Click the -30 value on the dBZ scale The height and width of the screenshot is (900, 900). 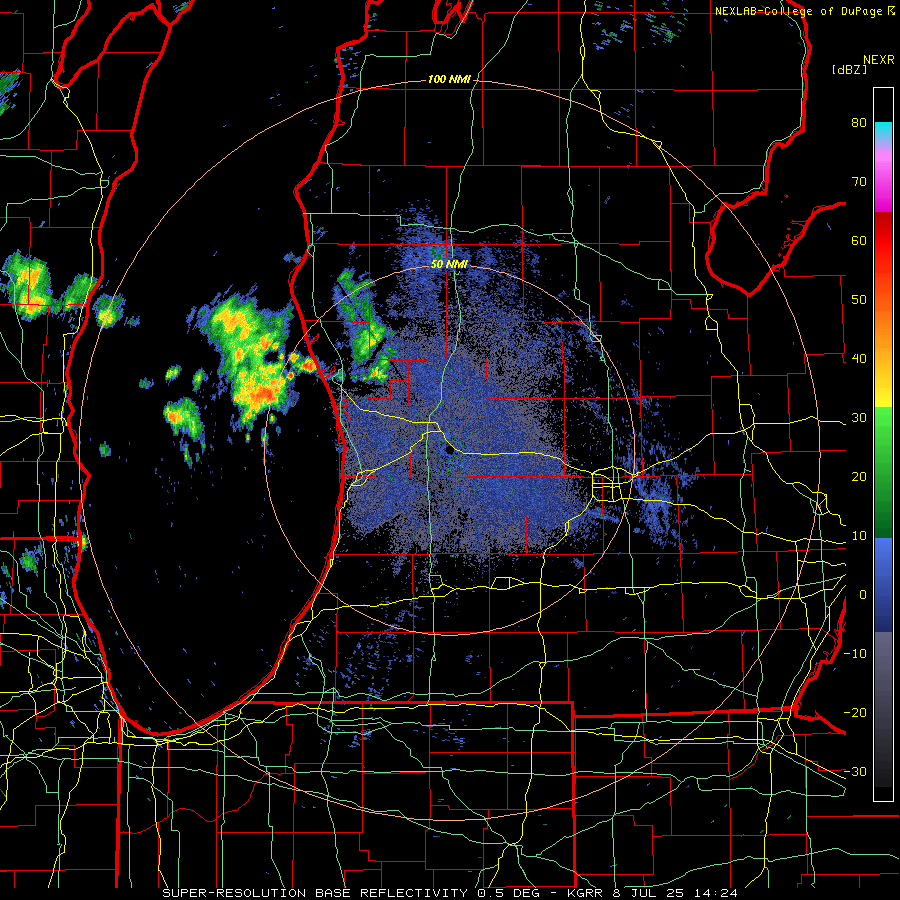pyautogui.click(x=855, y=771)
